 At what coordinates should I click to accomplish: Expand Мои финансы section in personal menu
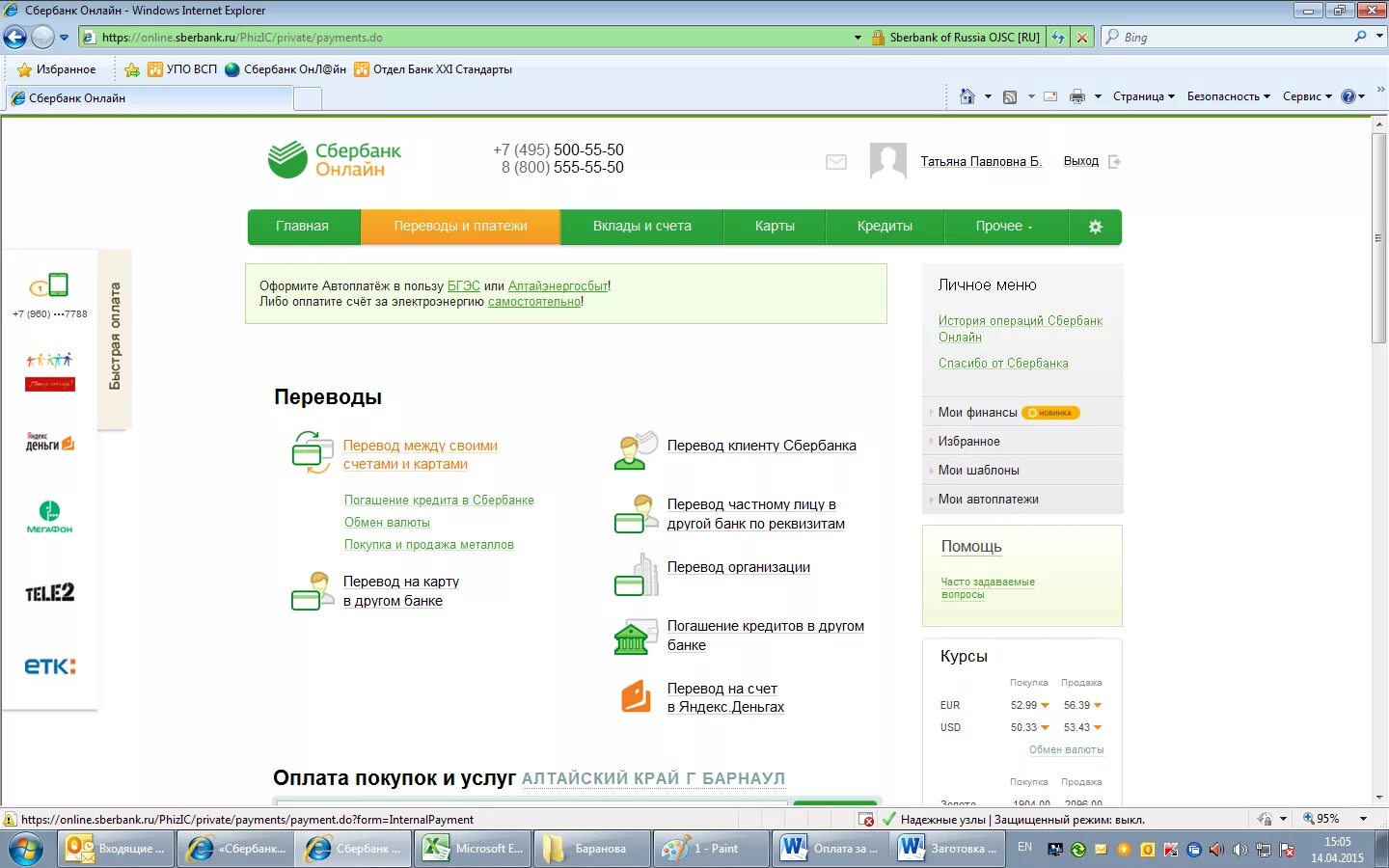point(1022,412)
